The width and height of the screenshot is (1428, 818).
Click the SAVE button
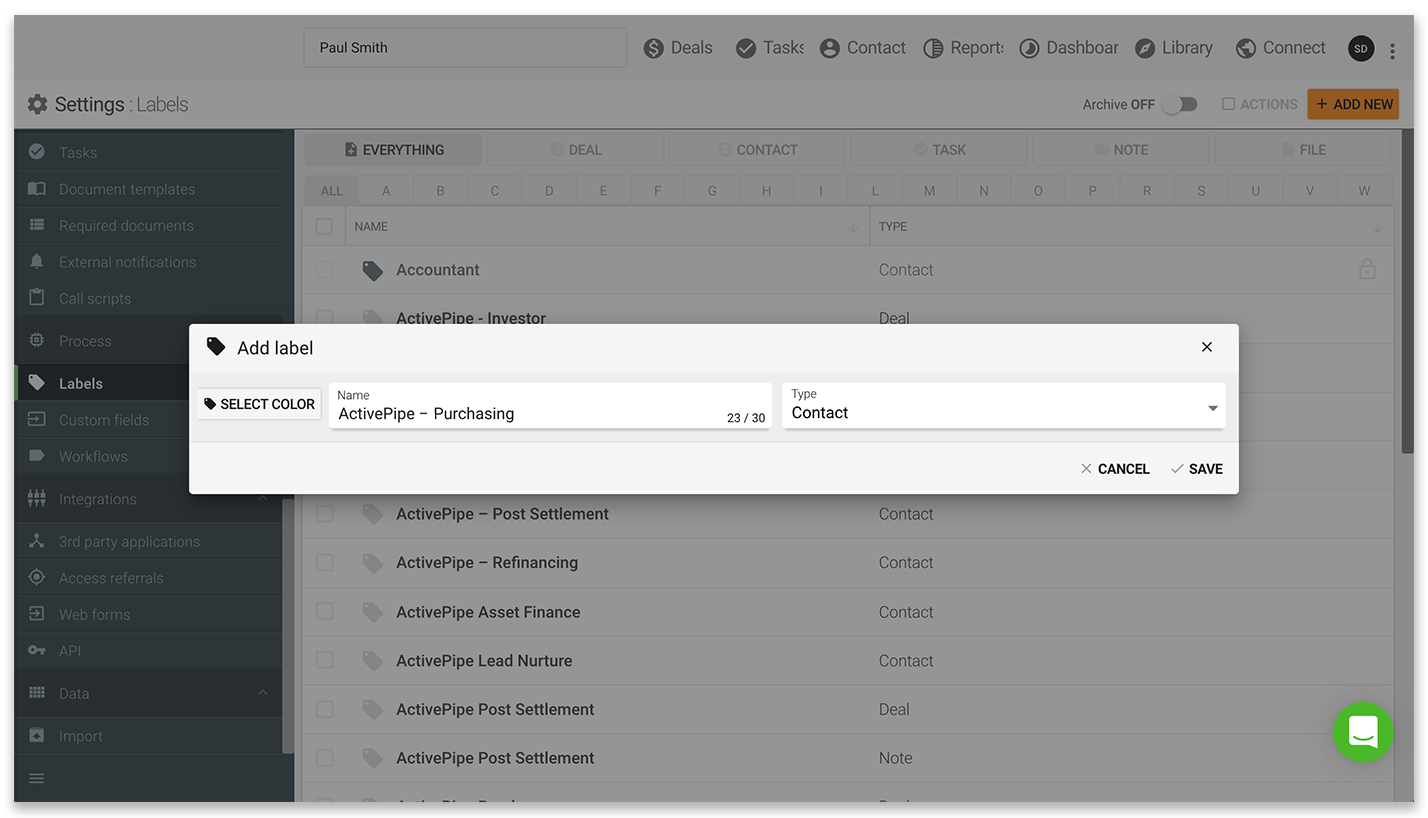click(1197, 469)
